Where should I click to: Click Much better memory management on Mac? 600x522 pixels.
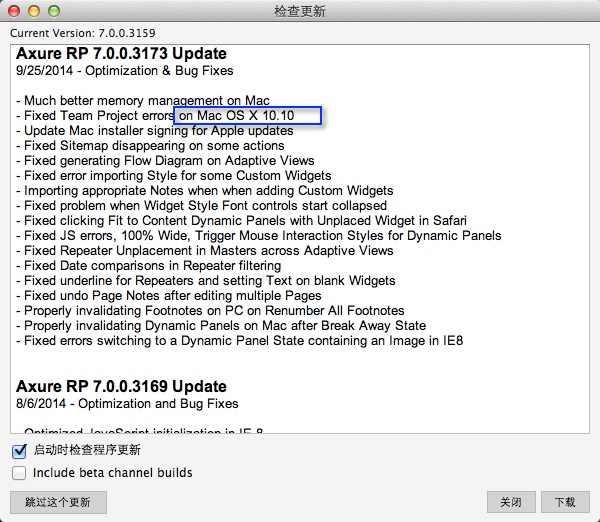[x=143, y=101]
